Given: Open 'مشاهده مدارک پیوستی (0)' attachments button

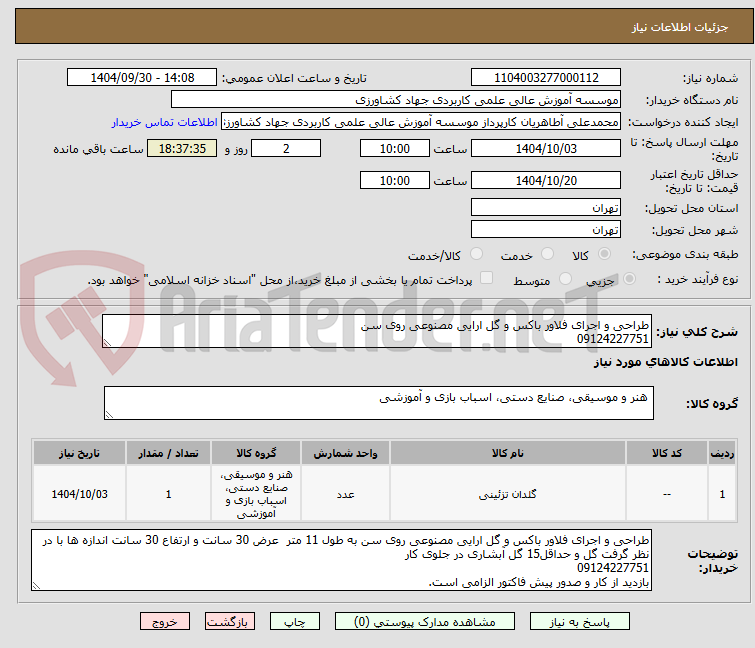Looking at the screenshot, I should pyautogui.click(x=425, y=622).
